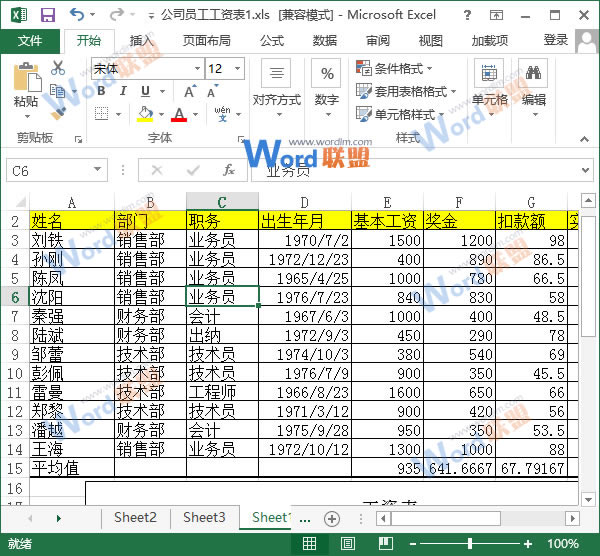Click the Insert Function fx icon

click(x=229, y=170)
